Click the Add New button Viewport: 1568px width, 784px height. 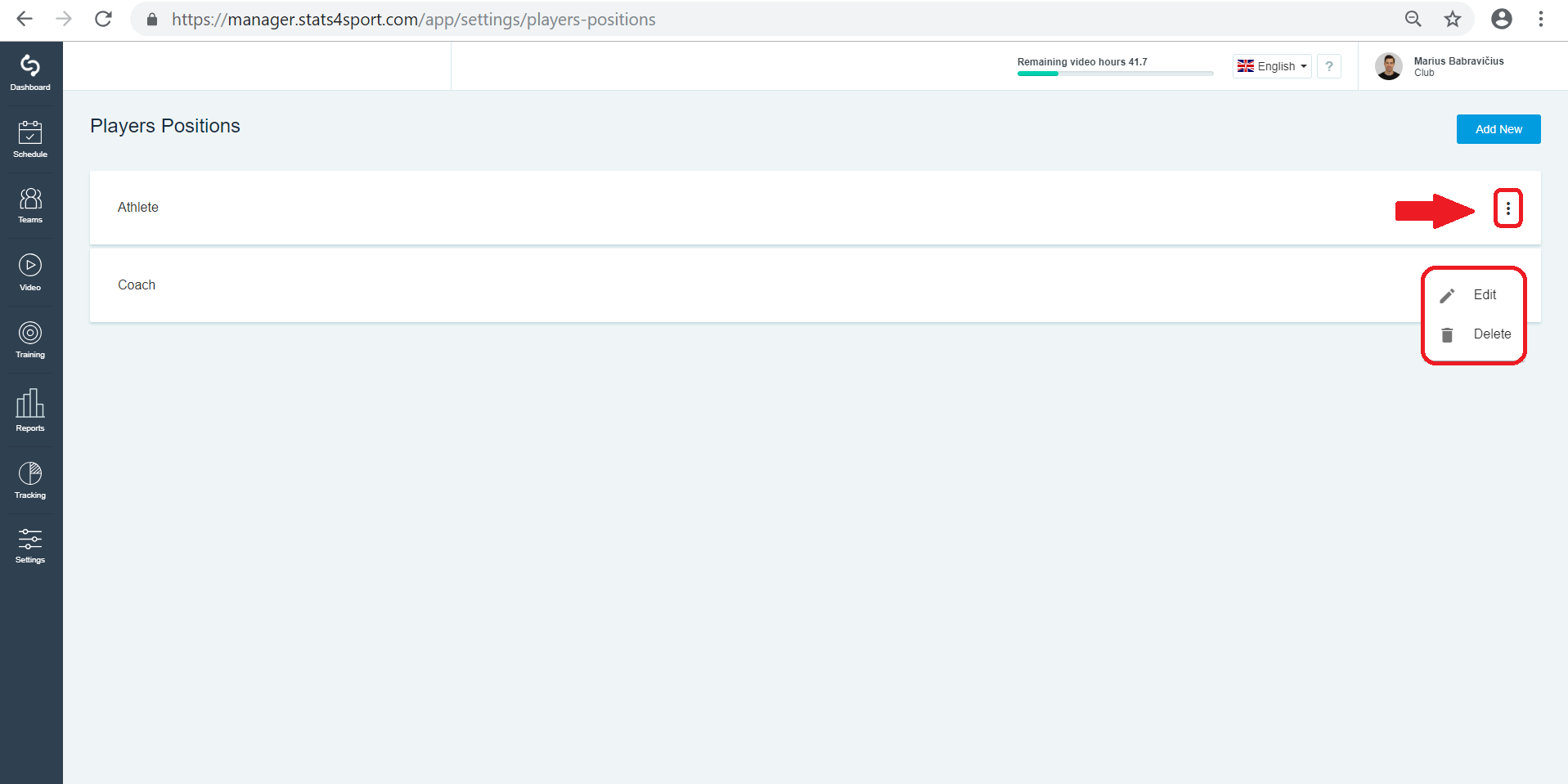point(1498,129)
